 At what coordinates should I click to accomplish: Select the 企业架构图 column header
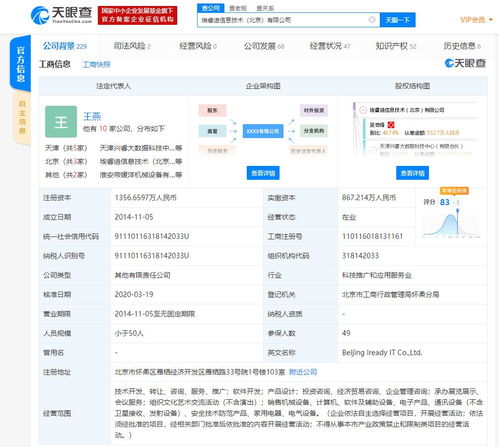[263, 86]
